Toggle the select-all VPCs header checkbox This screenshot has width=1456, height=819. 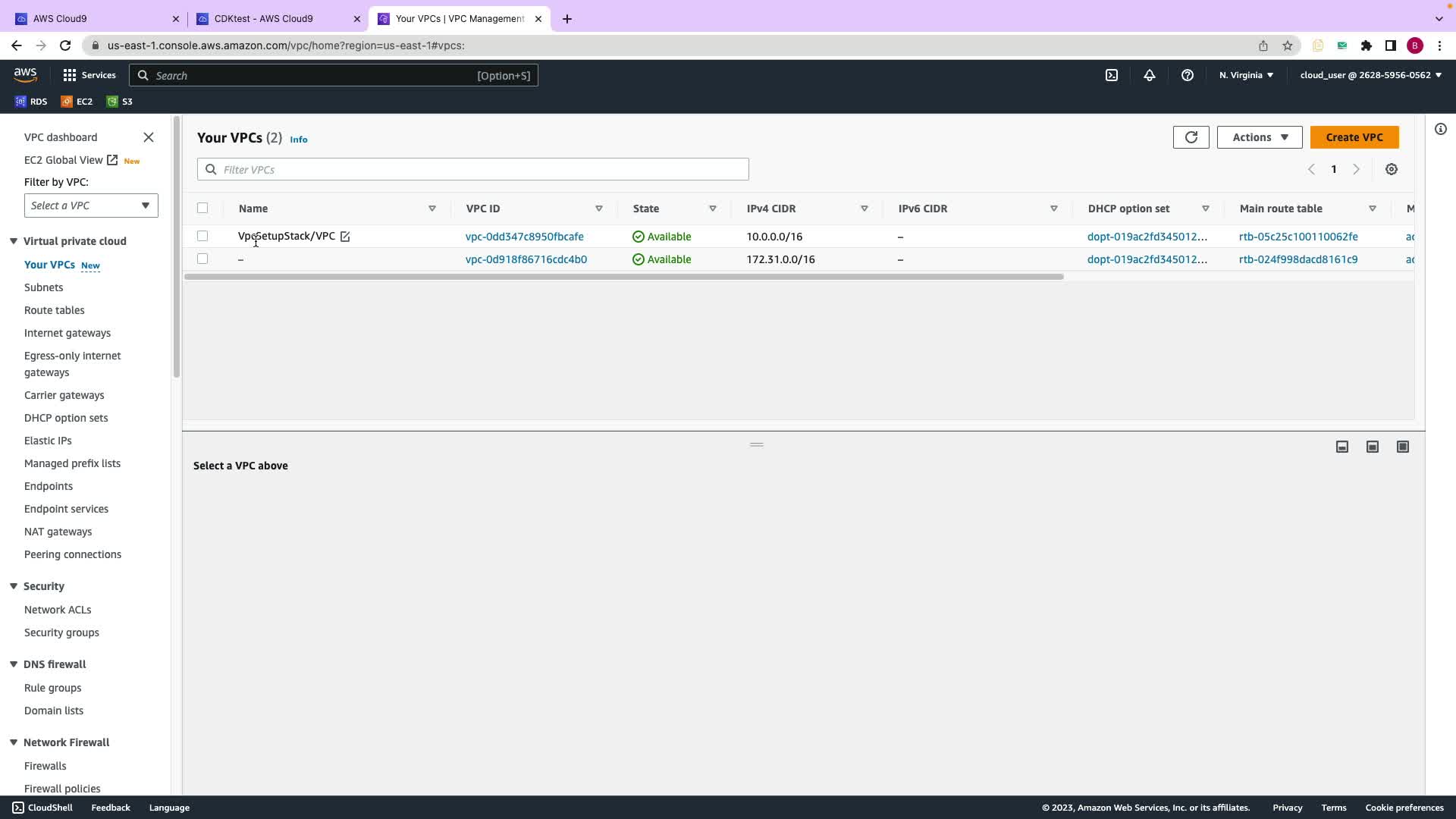coord(202,208)
